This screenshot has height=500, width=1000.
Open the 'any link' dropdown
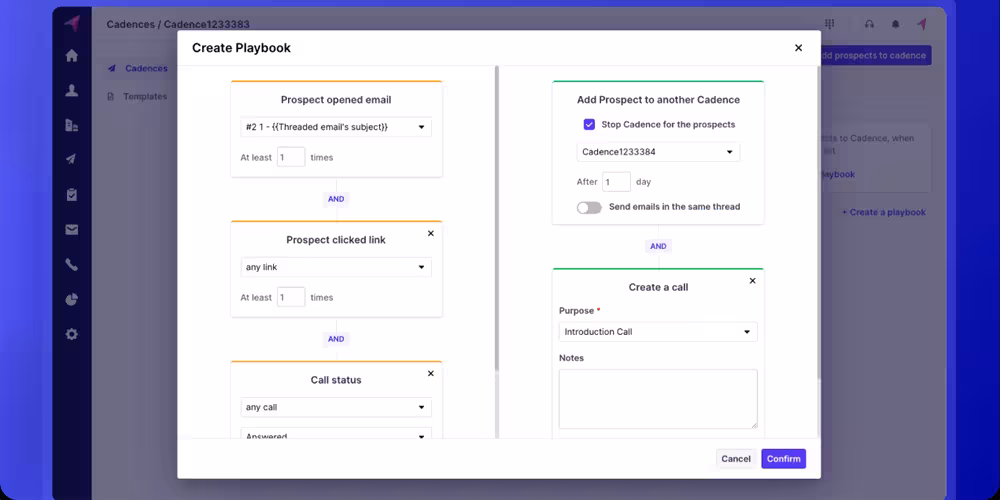pyautogui.click(x=336, y=267)
